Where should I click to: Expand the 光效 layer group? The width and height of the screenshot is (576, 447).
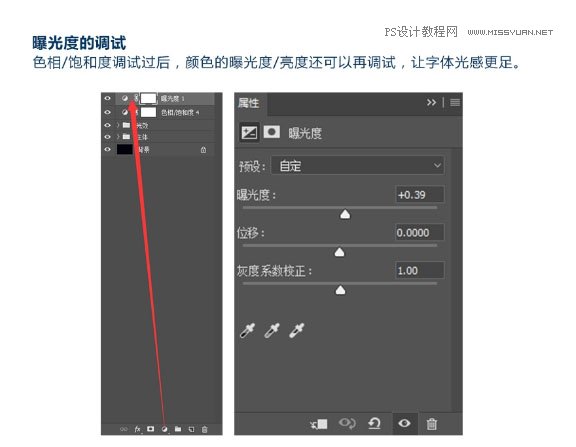[118, 125]
